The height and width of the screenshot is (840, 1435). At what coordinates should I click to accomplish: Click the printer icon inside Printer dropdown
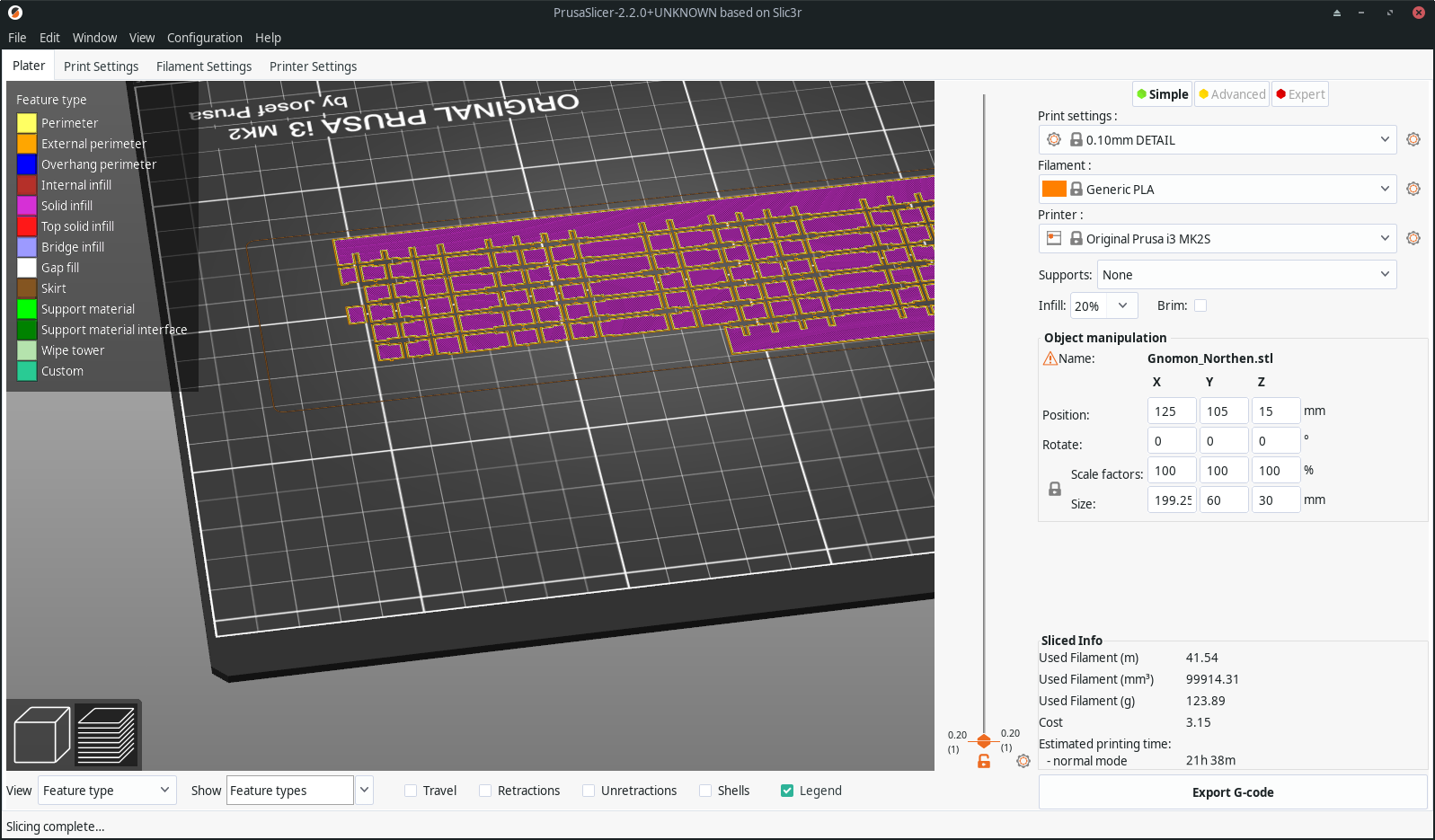(1054, 238)
